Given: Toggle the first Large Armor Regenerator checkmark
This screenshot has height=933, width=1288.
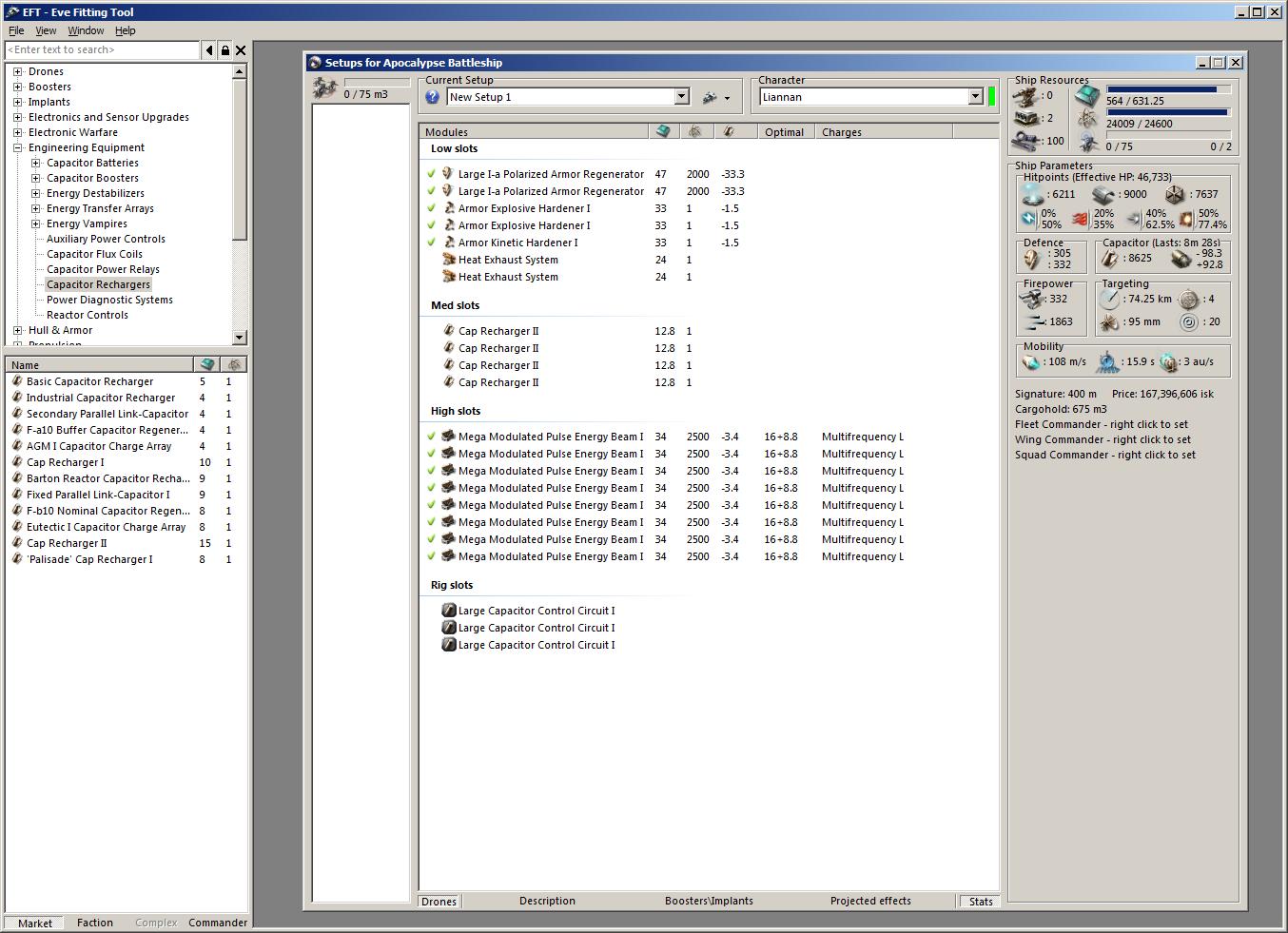Looking at the screenshot, I should click(x=432, y=174).
